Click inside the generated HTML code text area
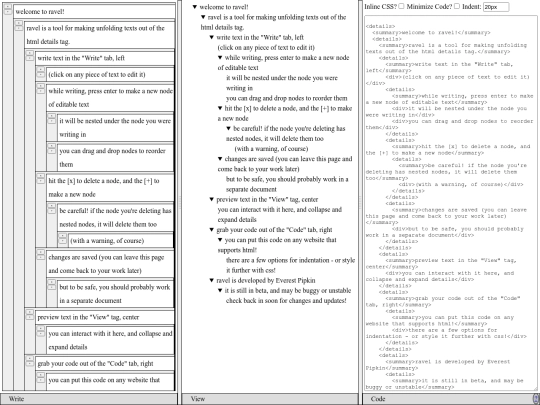Screen dimensions: 540x405 click(450, 203)
